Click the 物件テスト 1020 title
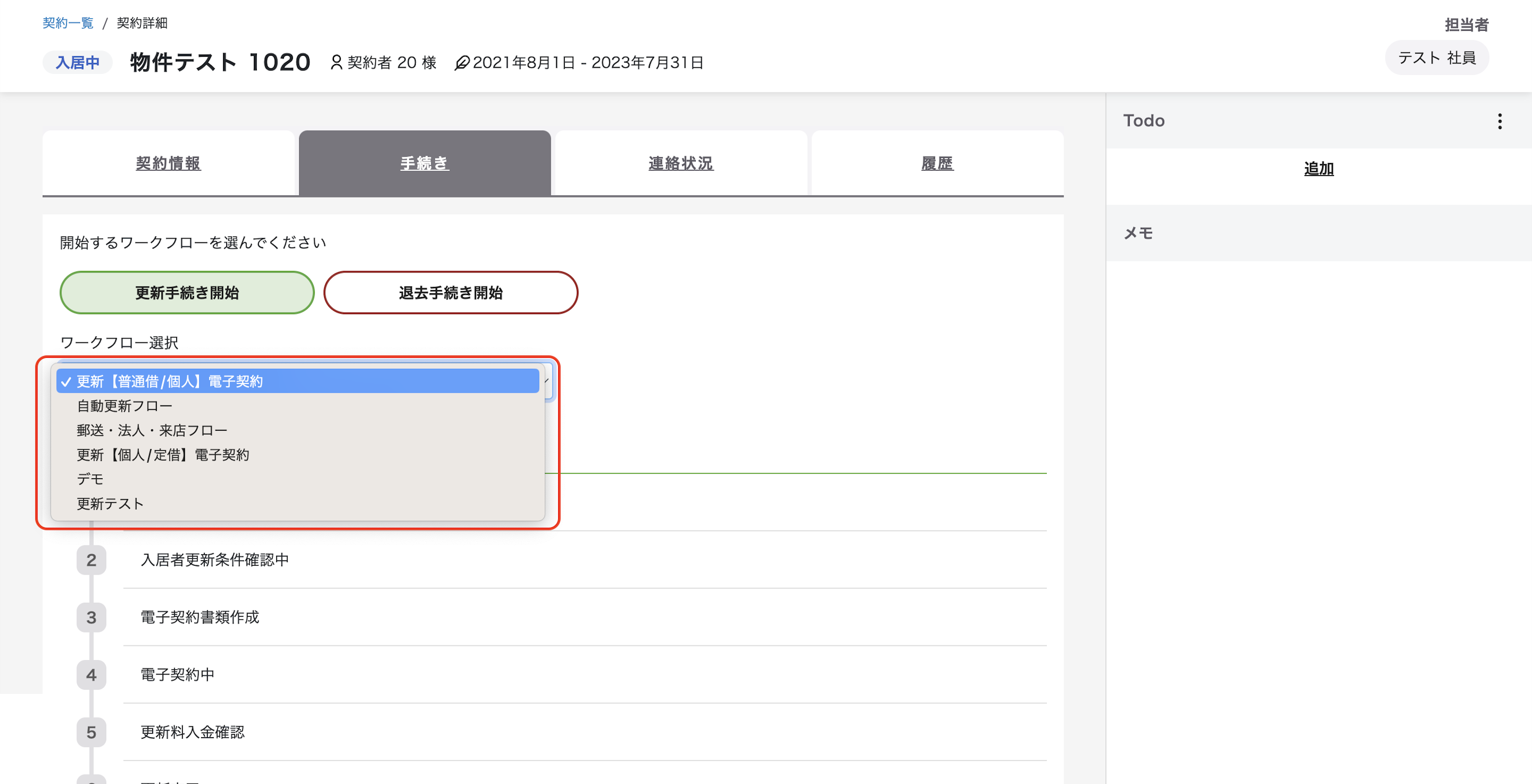The width and height of the screenshot is (1532, 784). point(220,63)
